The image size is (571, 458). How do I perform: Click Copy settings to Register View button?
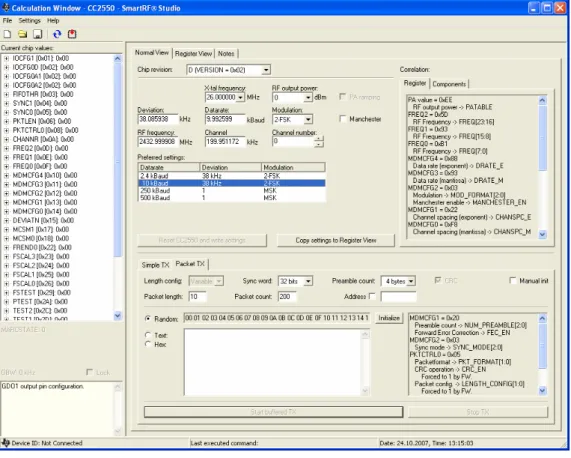tap(336, 240)
